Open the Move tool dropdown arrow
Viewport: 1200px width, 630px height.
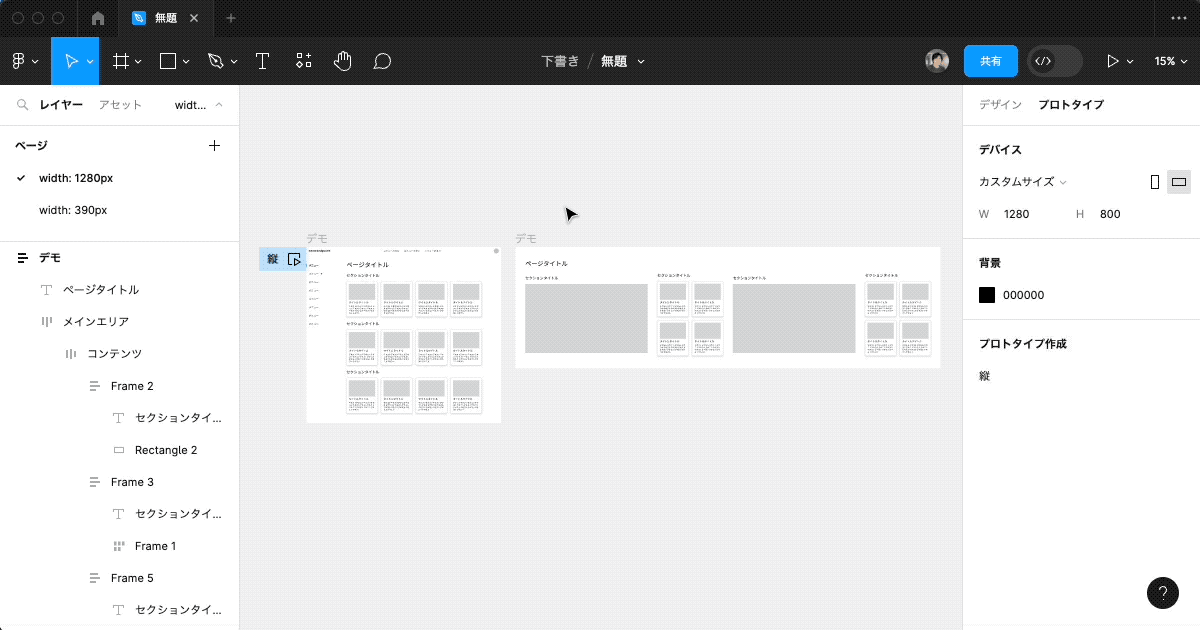89,61
